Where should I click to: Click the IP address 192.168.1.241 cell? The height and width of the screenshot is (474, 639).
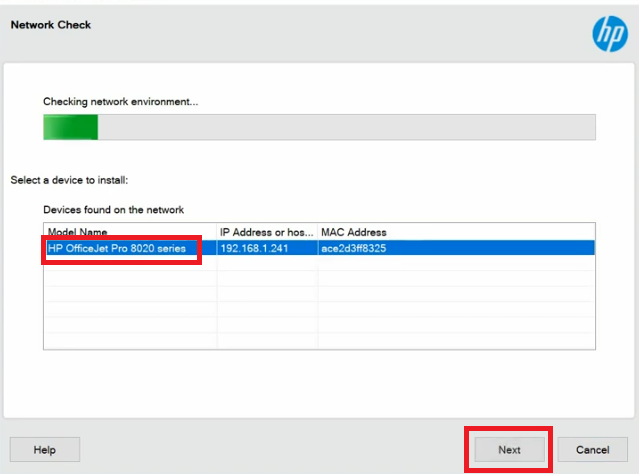tap(267, 248)
